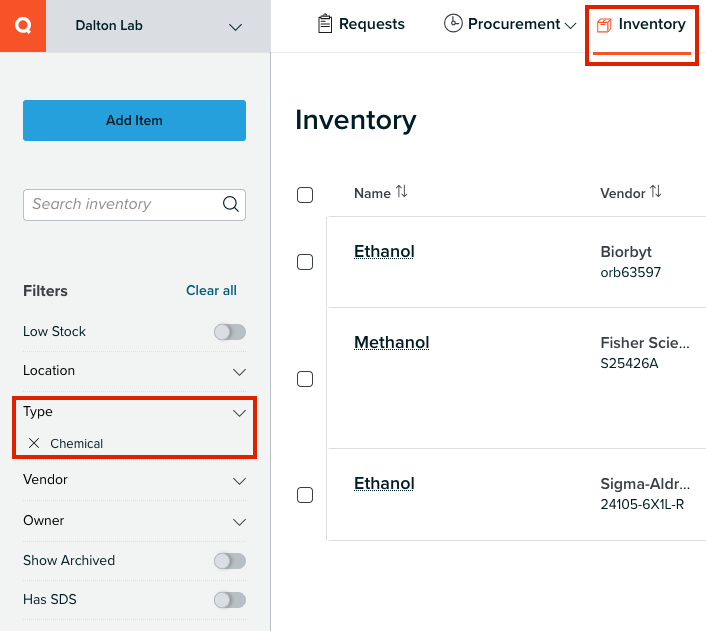
Task: Click the search magnifier icon
Action: coord(231,204)
